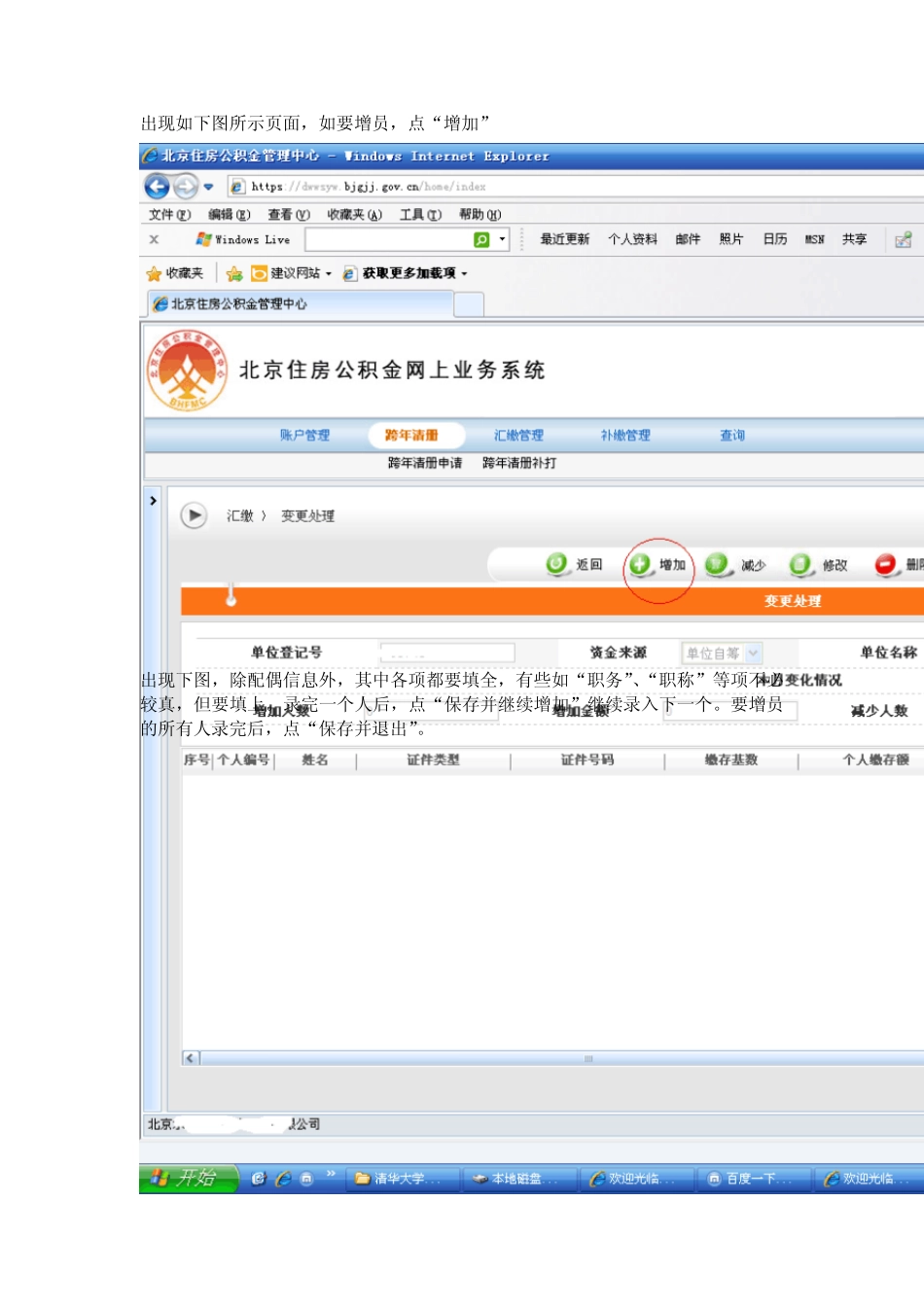Click the 收藏夹 star favorites button

175,273
